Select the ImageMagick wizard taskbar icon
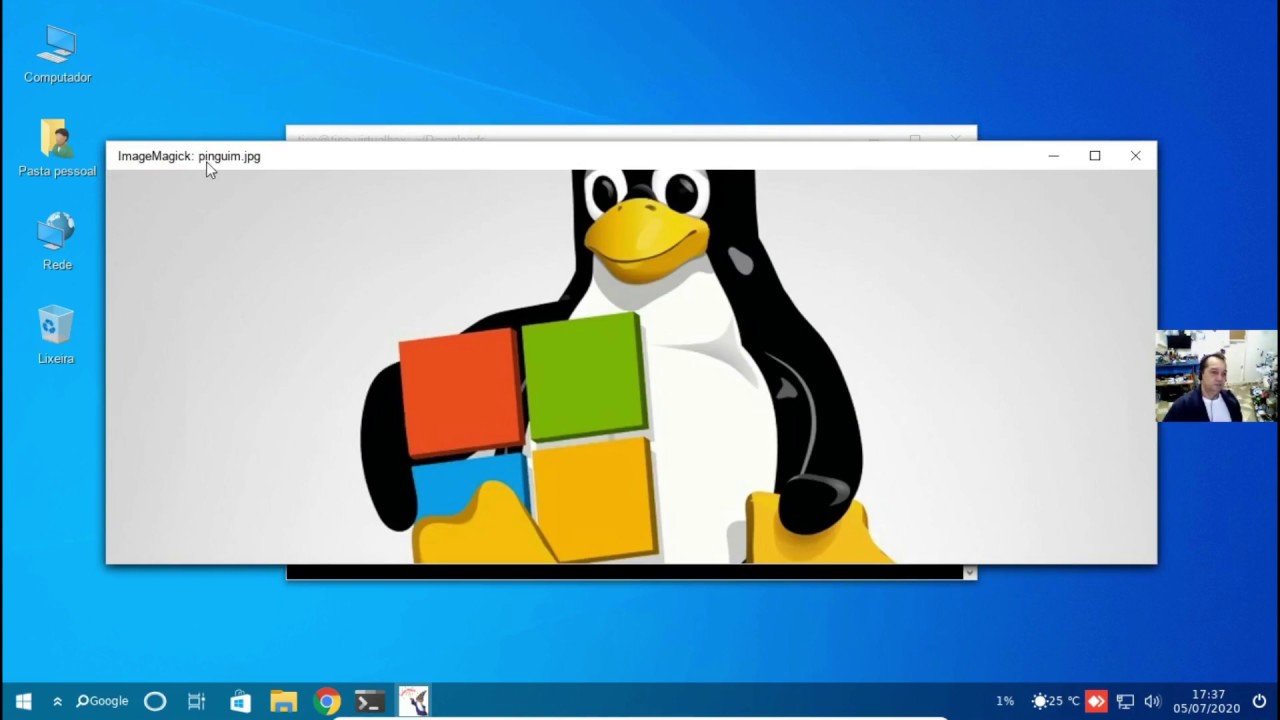This screenshot has height=720, width=1280. [413, 701]
